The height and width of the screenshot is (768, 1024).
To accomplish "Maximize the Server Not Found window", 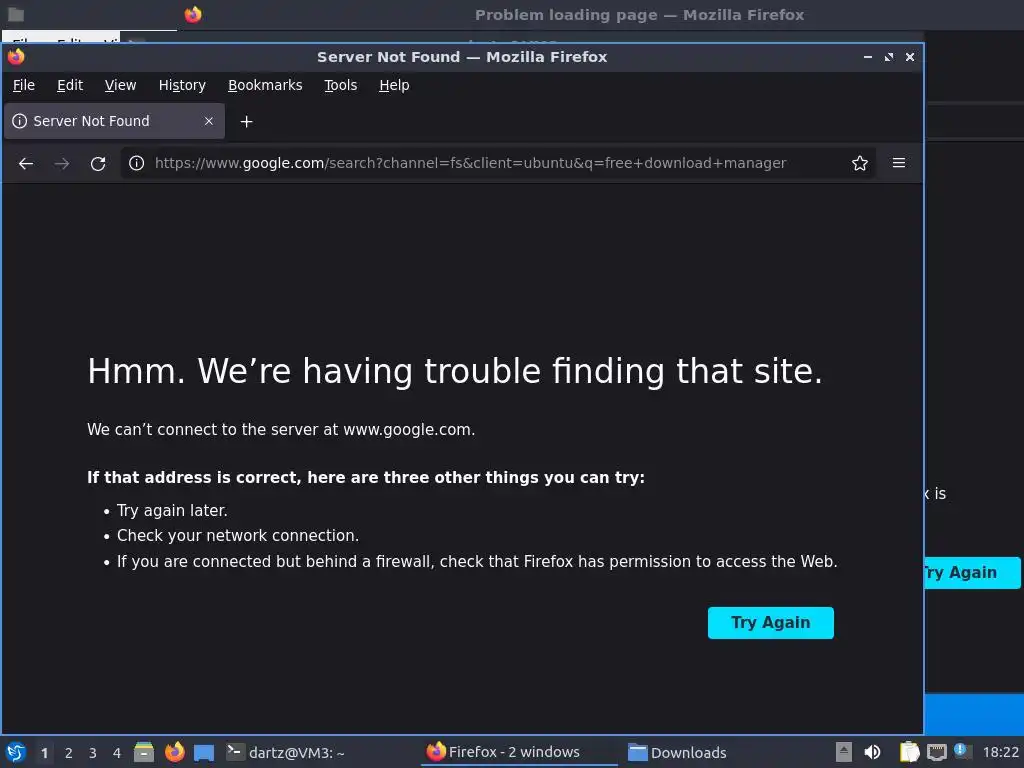I will click(x=889, y=57).
